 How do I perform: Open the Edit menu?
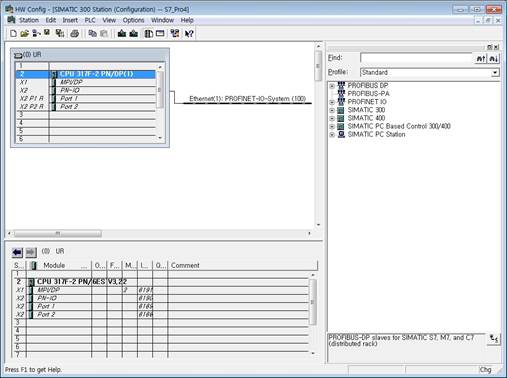51,20
